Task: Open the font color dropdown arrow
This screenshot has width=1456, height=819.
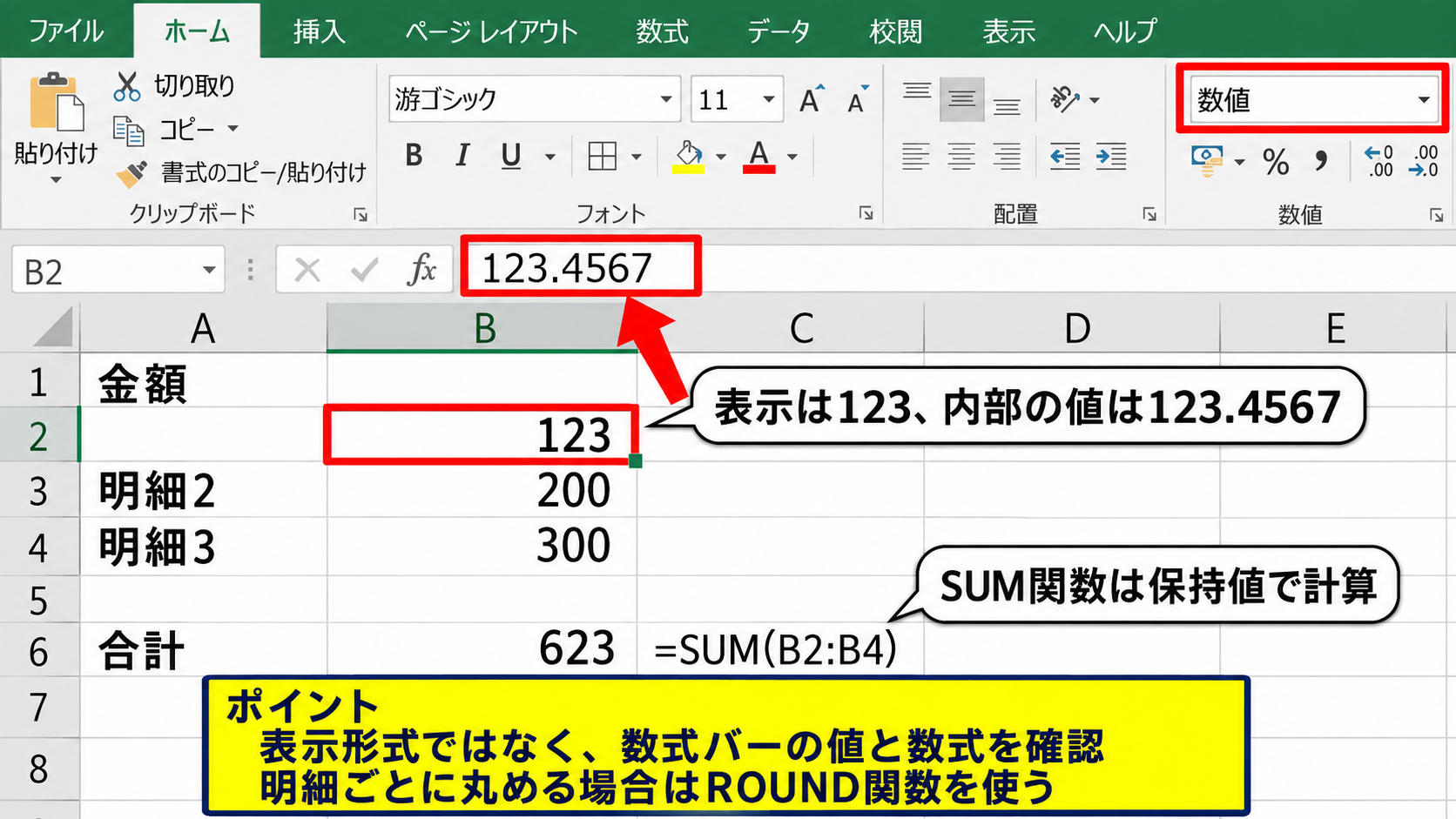Action: 792,157
